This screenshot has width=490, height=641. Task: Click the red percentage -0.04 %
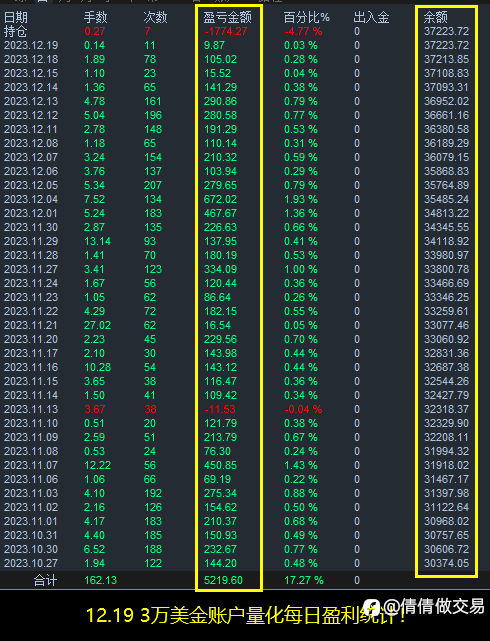tap(303, 409)
